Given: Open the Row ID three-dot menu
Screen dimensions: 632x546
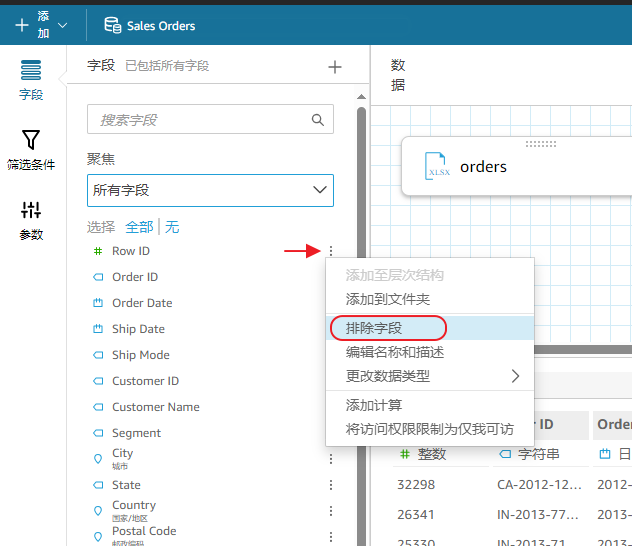Looking at the screenshot, I should point(331,251).
